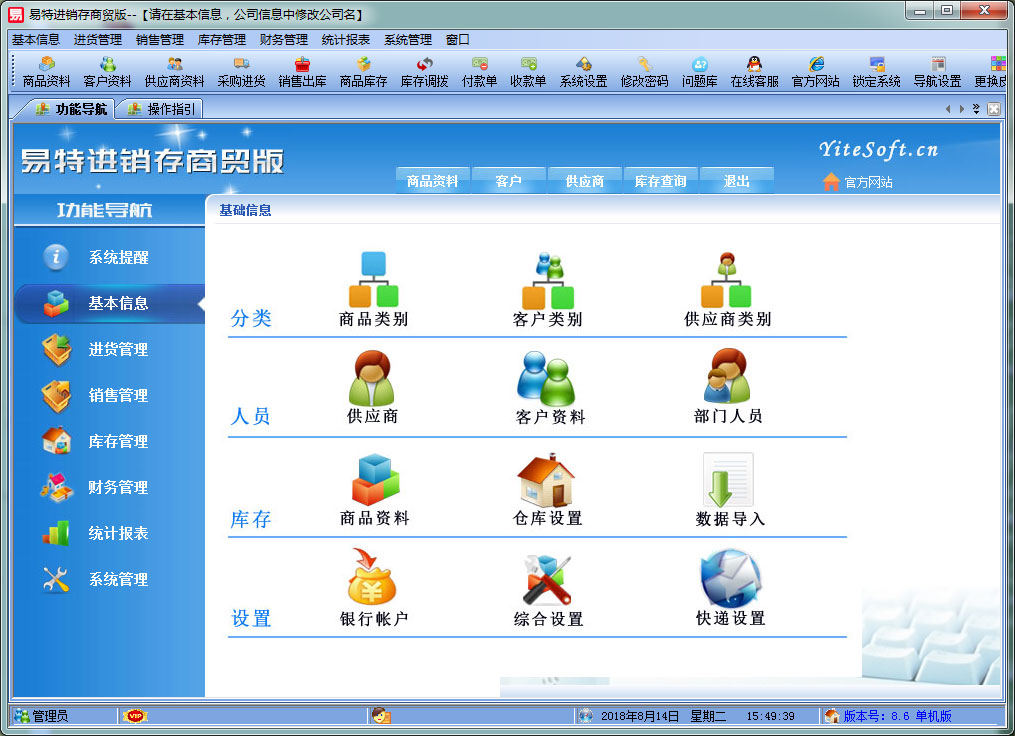Click the 管理员 user status entry
The width and height of the screenshot is (1015, 736).
[41, 716]
